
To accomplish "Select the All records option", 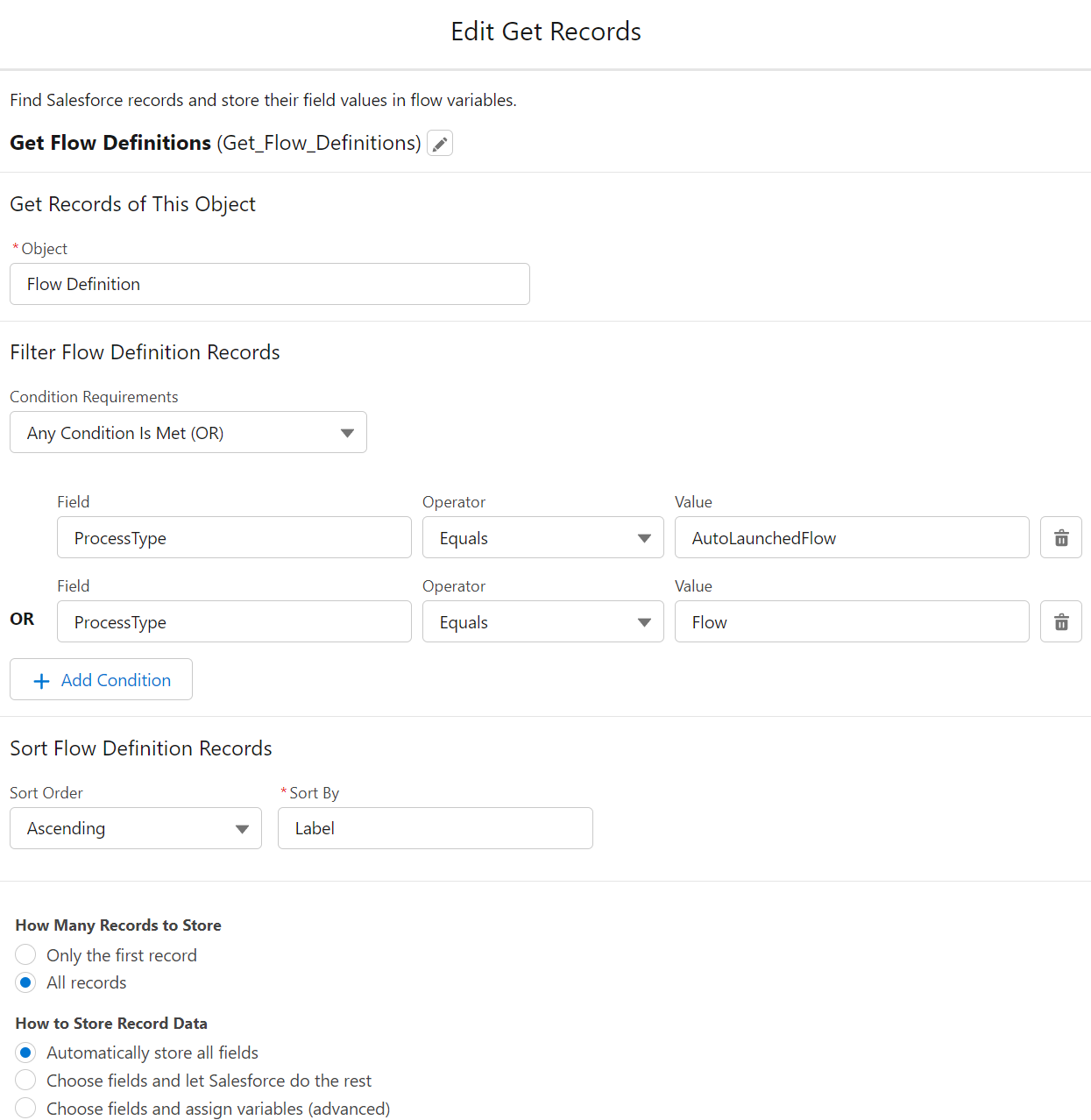I will pos(25,982).
